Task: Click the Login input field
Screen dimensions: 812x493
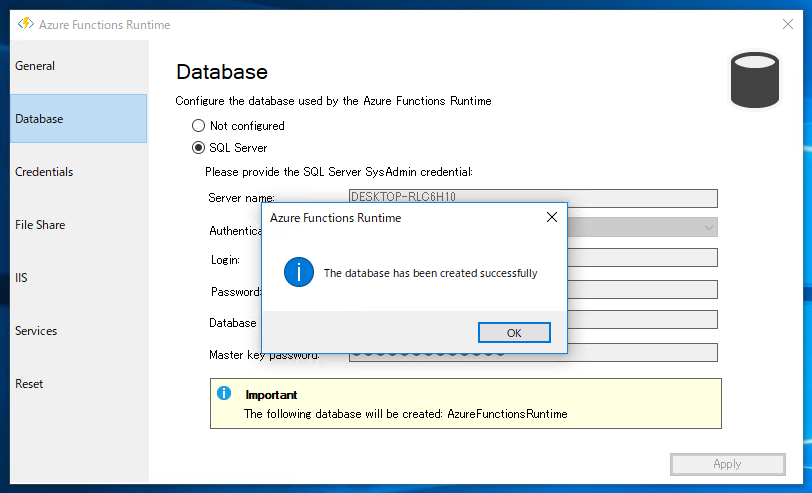Action: tap(642, 257)
